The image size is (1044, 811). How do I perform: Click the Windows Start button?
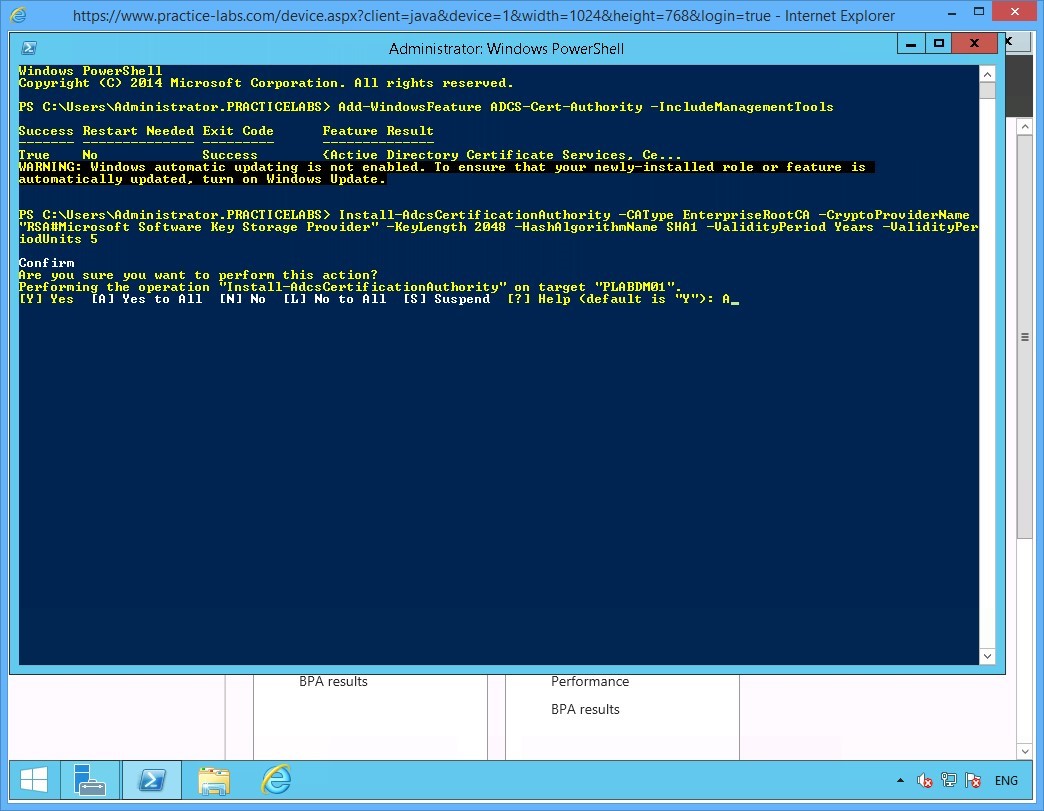(x=33, y=780)
